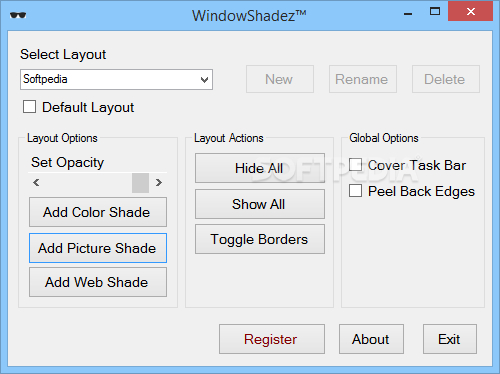This screenshot has height=374, width=500.
Task: Click the sunglasses app icon in title bar
Action: point(18,15)
